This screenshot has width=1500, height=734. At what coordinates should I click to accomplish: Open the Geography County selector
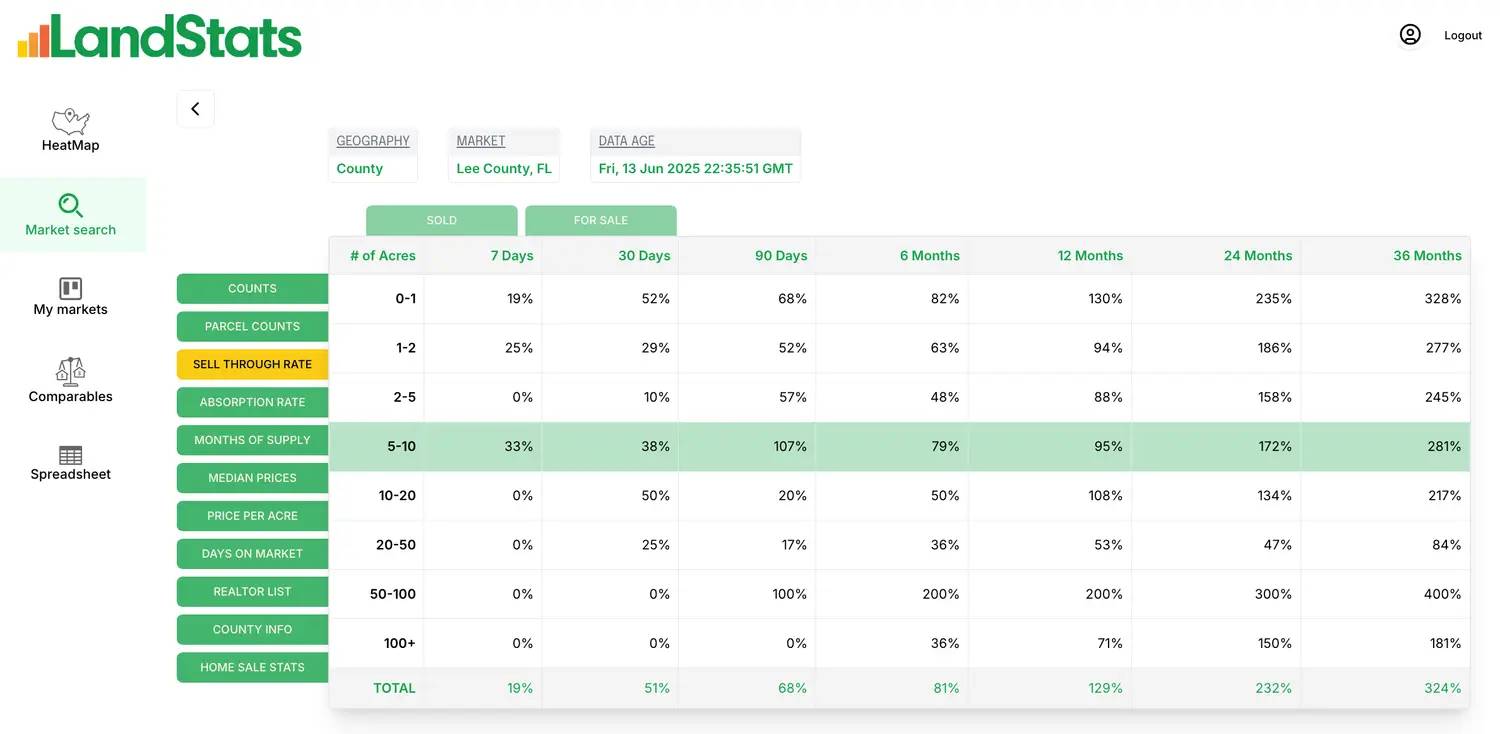pyautogui.click(x=372, y=168)
